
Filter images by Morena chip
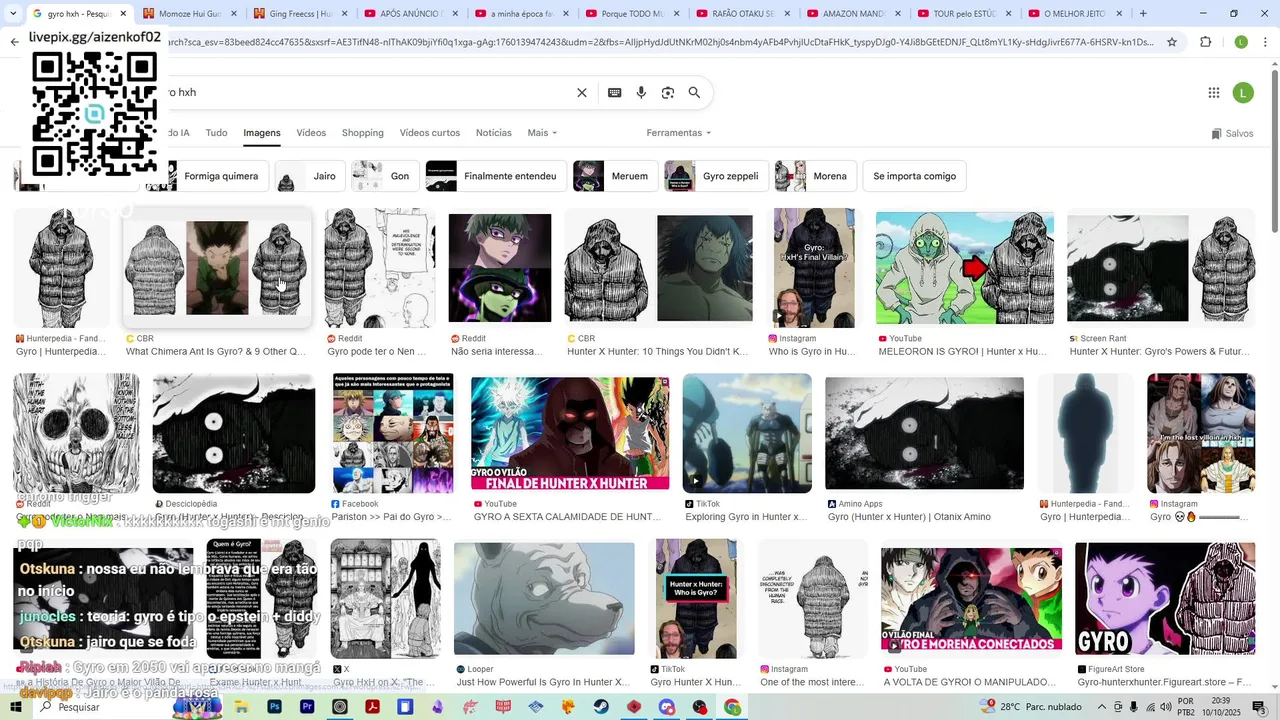[x=815, y=176]
